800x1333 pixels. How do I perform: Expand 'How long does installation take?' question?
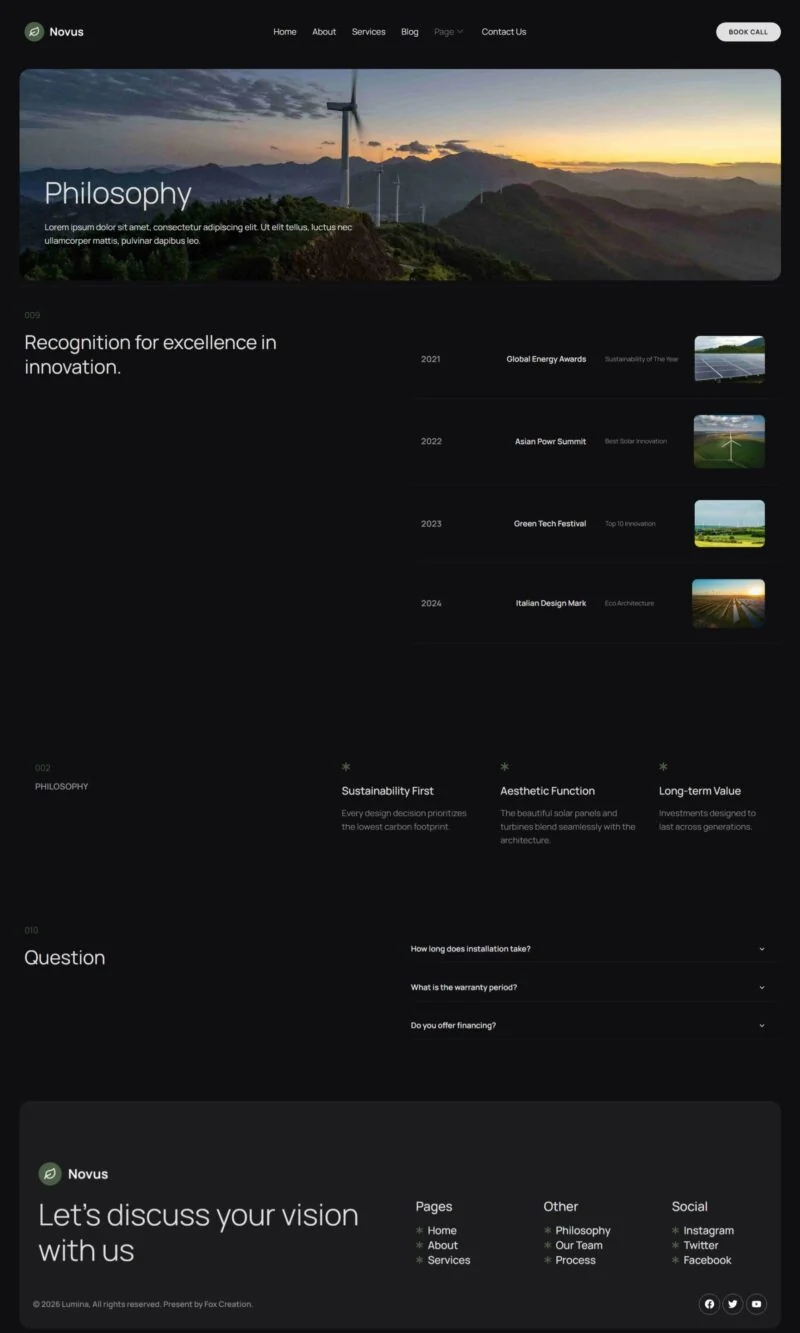click(x=589, y=949)
